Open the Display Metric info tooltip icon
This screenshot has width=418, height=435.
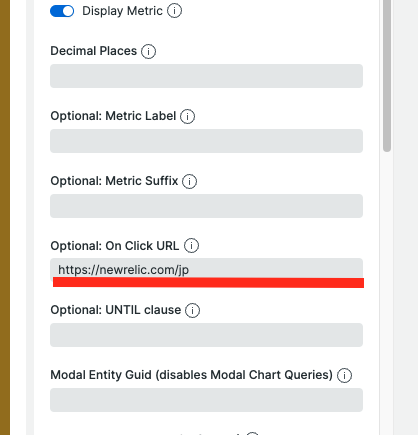(174, 11)
